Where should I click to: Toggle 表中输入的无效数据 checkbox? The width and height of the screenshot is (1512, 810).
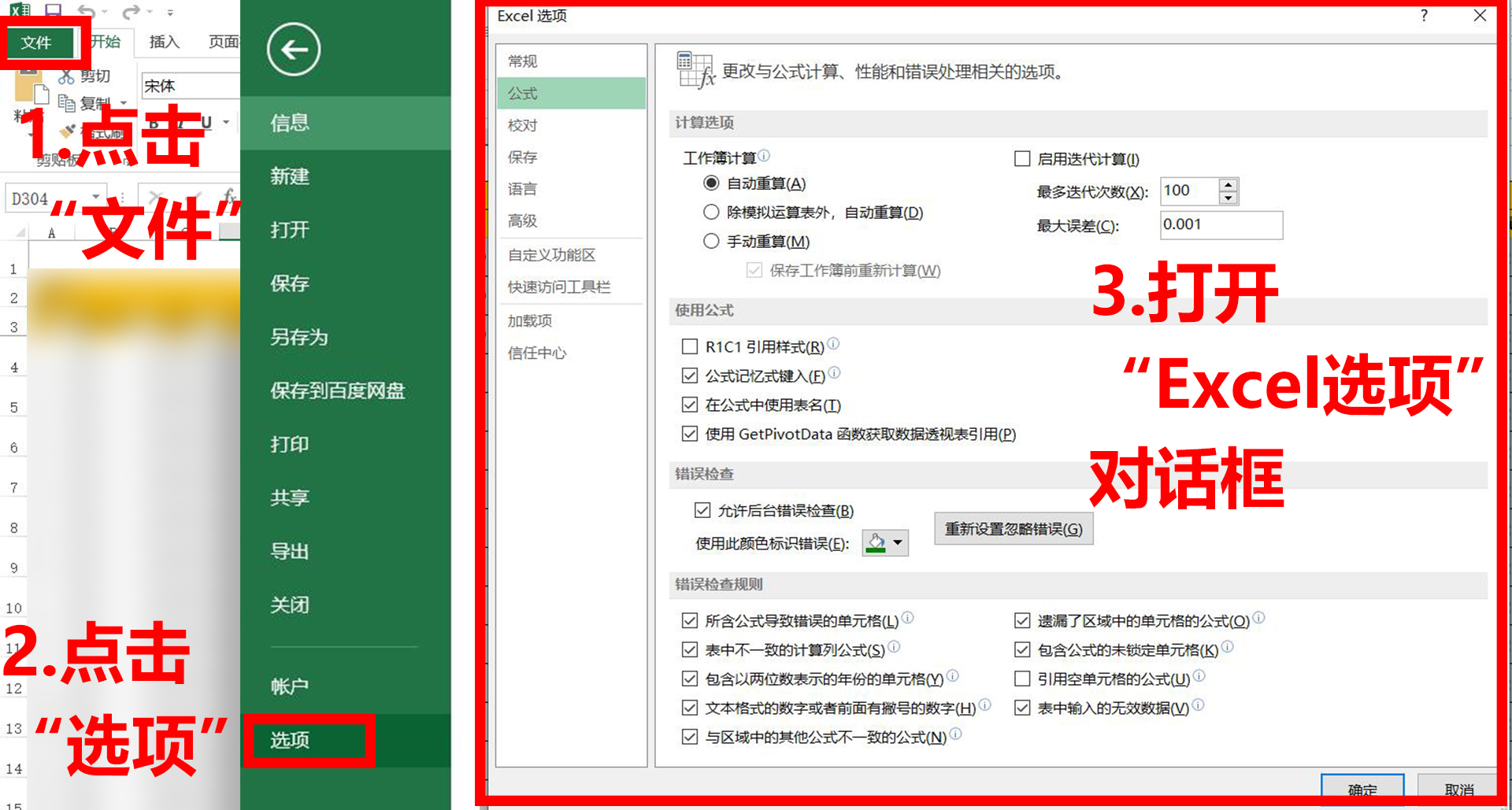(x=1022, y=708)
